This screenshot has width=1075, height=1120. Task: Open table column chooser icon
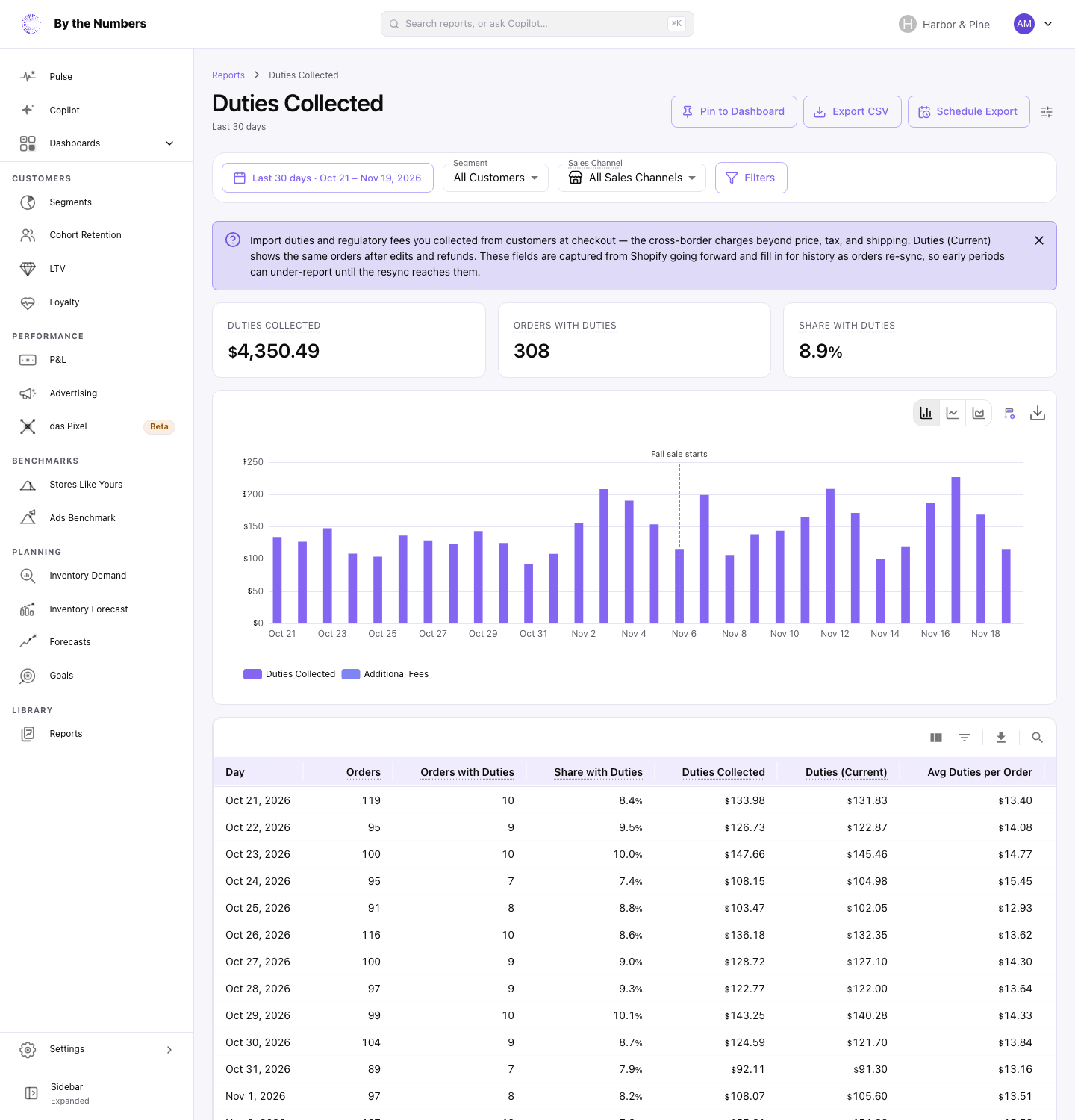(936, 738)
